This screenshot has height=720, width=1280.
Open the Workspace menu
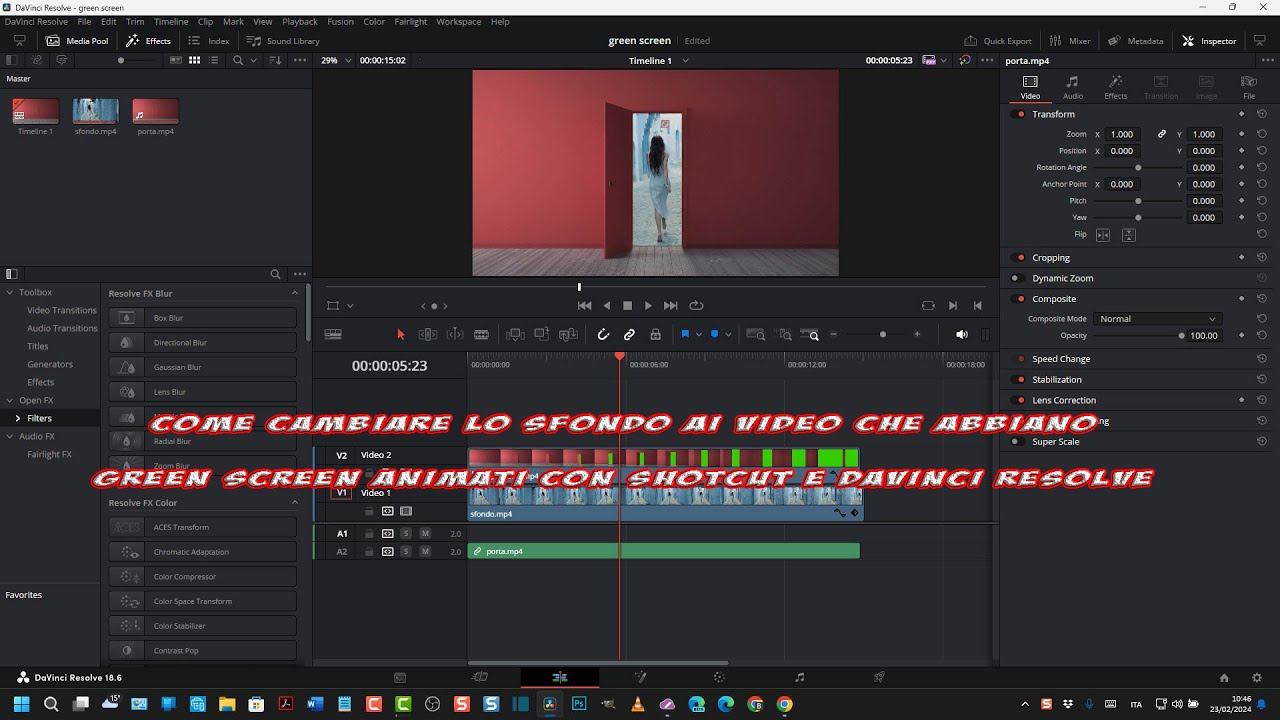458,21
